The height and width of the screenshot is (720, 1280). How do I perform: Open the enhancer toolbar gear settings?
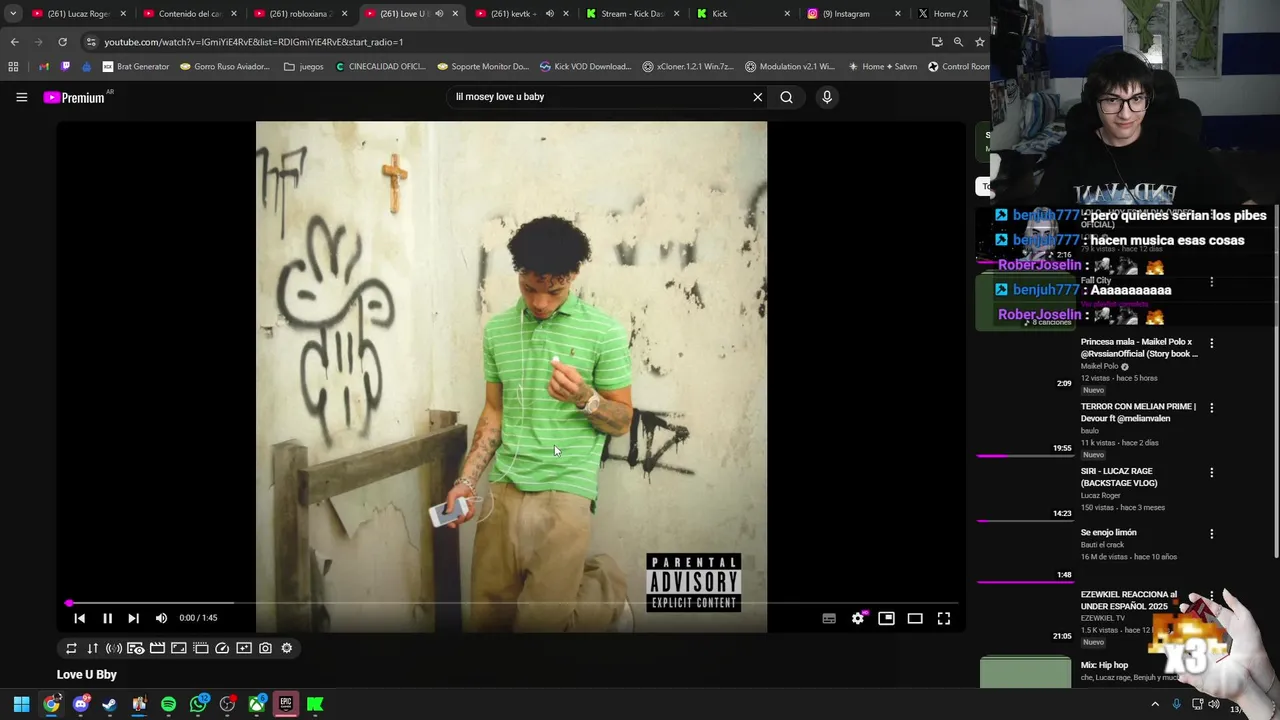(x=287, y=648)
